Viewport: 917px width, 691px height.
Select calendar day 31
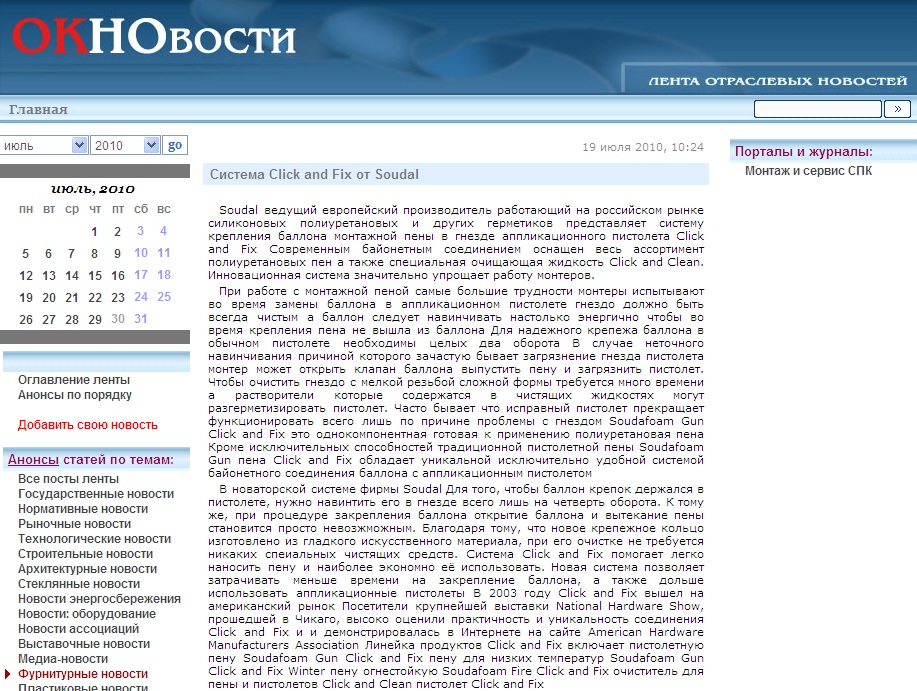pyautogui.click(x=141, y=319)
